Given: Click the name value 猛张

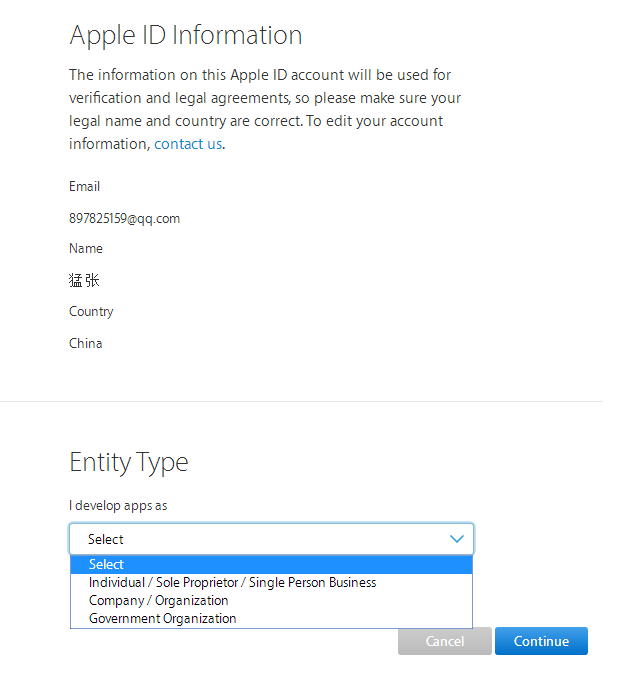Looking at the screenshot, I should coord(84,280).
